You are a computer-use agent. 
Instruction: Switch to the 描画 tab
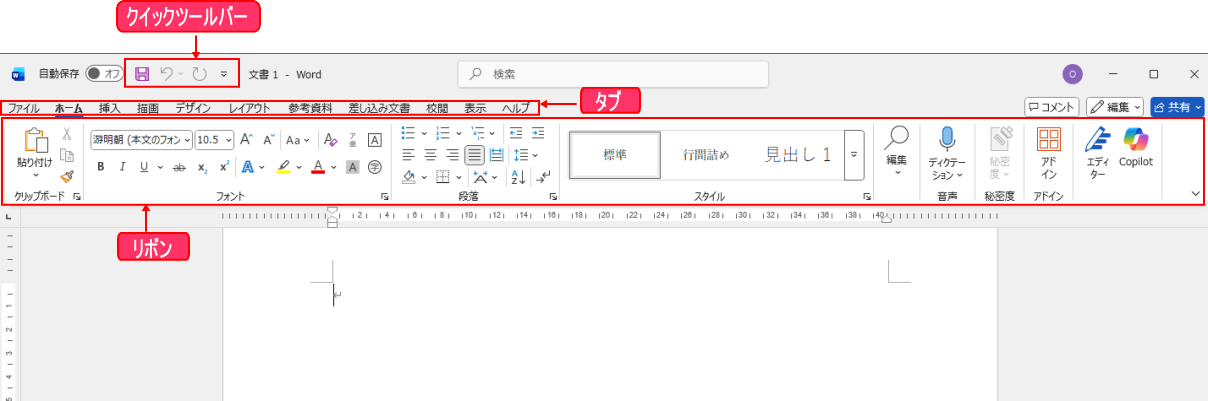tap(148, 107)
